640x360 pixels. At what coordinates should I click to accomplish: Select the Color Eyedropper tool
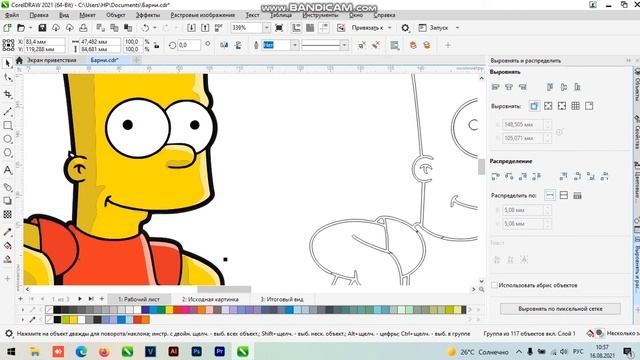tap(7, 232)
